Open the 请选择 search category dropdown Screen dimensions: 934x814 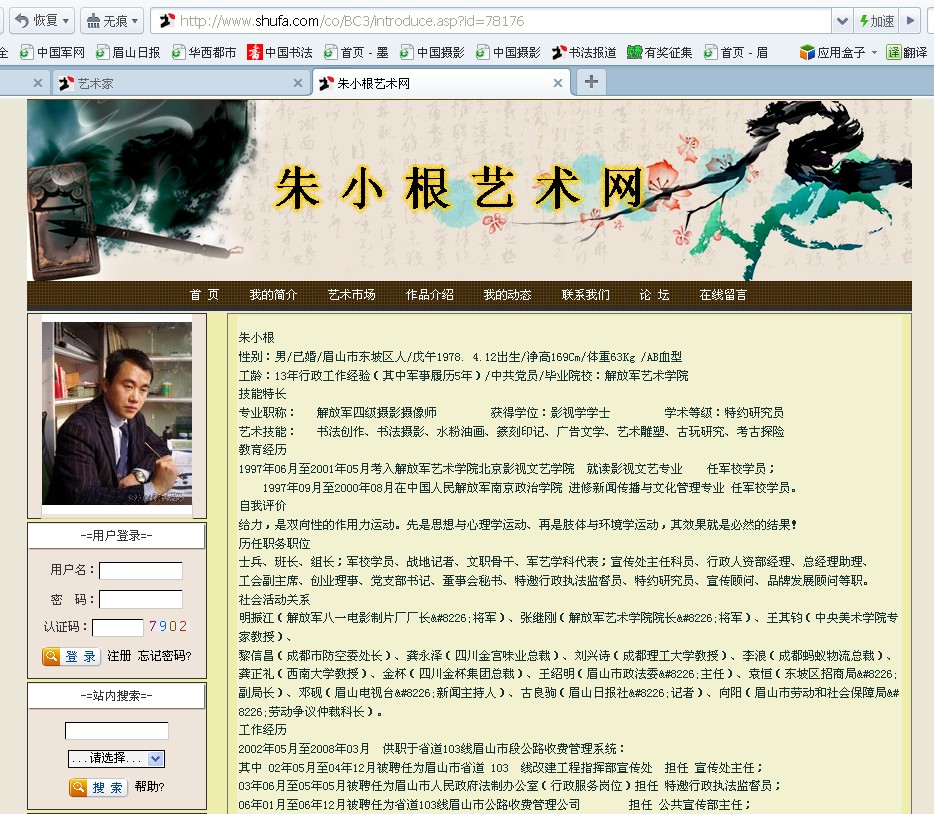(x=116, y=759)
